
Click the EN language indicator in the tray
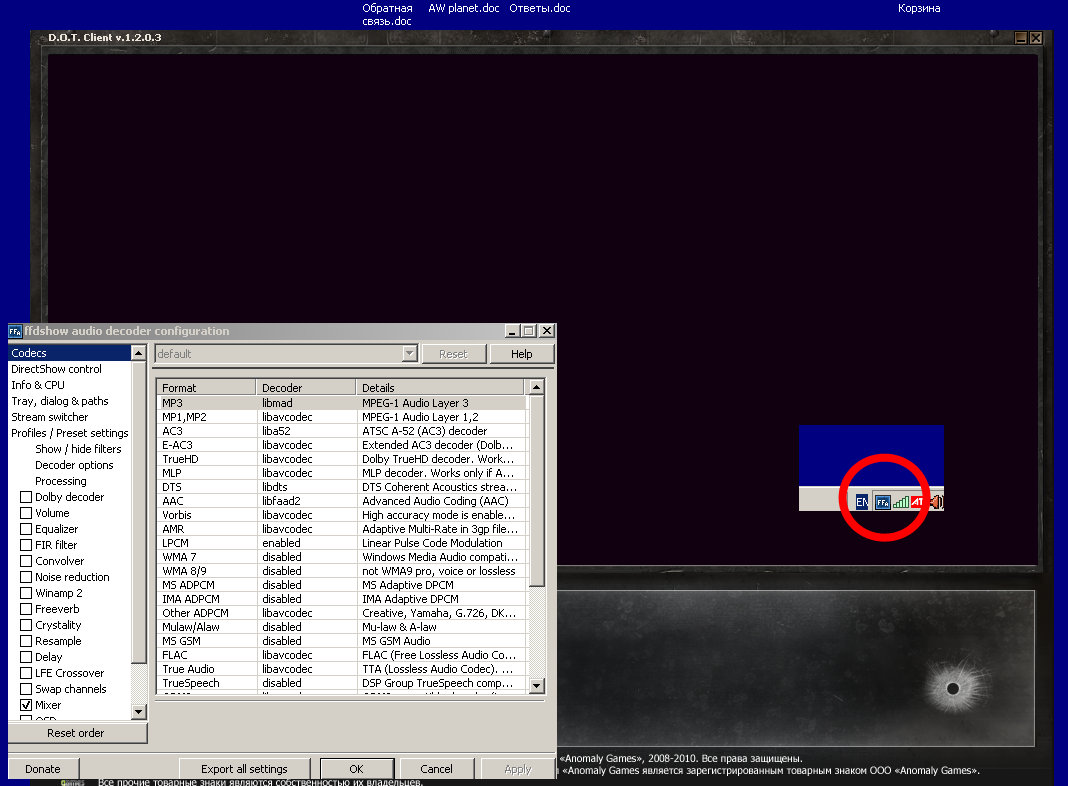click(862, 502)
